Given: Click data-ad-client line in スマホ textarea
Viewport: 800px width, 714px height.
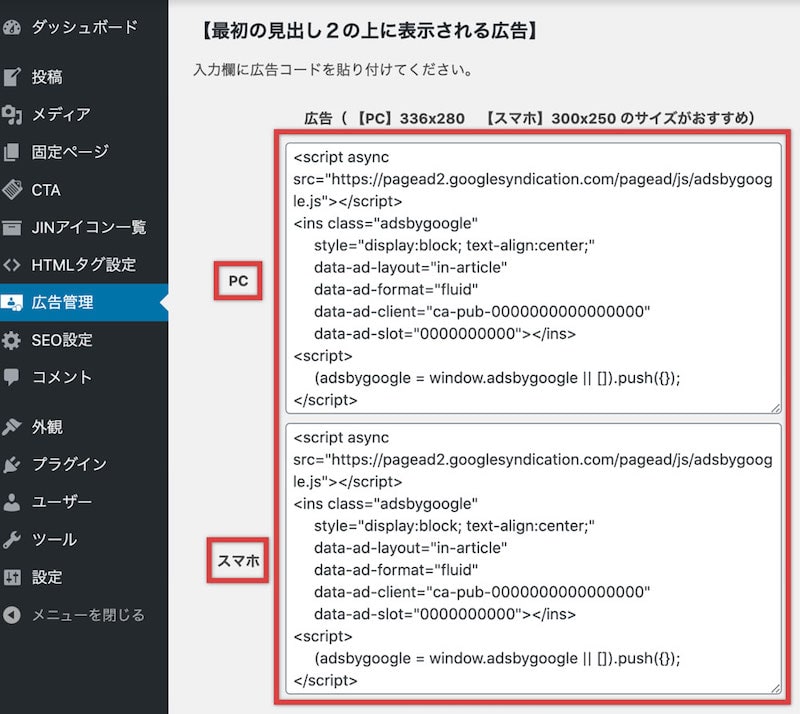Looking at the screenshot, I should click(482, 592).
